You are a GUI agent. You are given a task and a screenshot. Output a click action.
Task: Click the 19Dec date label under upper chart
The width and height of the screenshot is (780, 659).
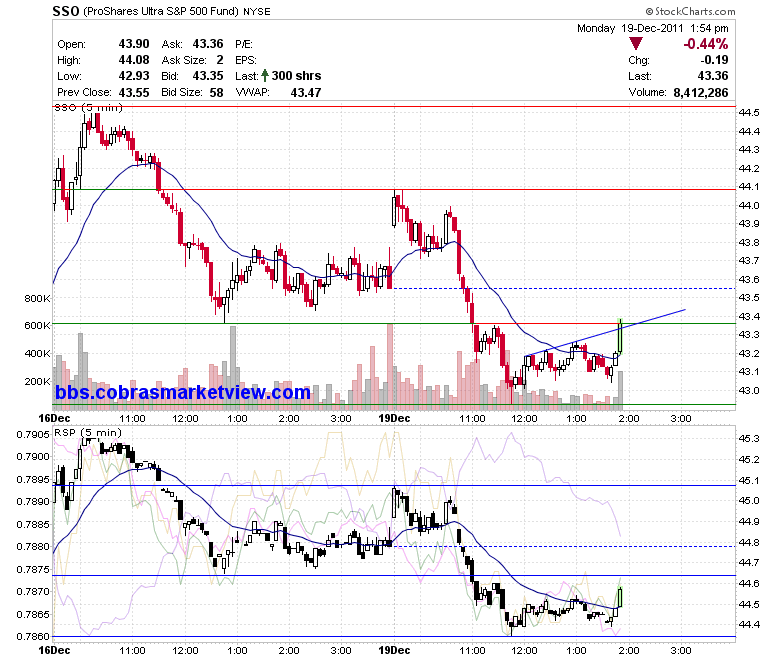point(394,418)
